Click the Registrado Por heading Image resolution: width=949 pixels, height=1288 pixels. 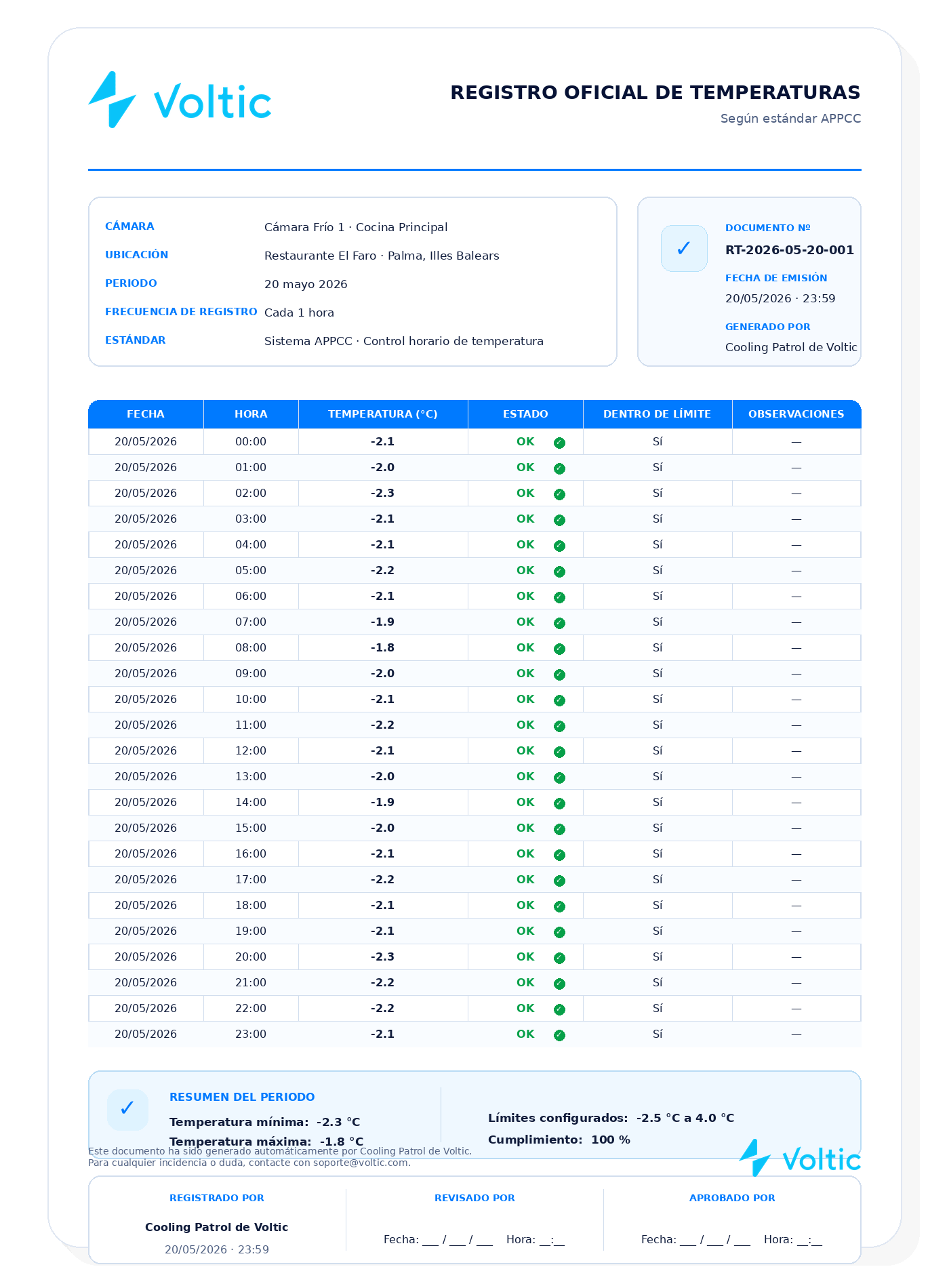coord(217,1198)
